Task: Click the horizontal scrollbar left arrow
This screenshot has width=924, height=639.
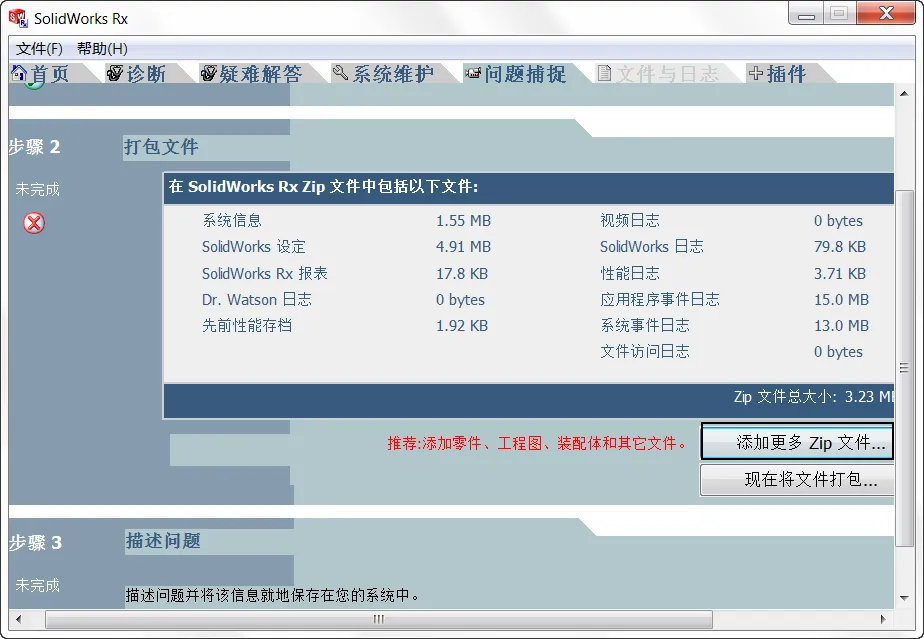Action: 19,619
